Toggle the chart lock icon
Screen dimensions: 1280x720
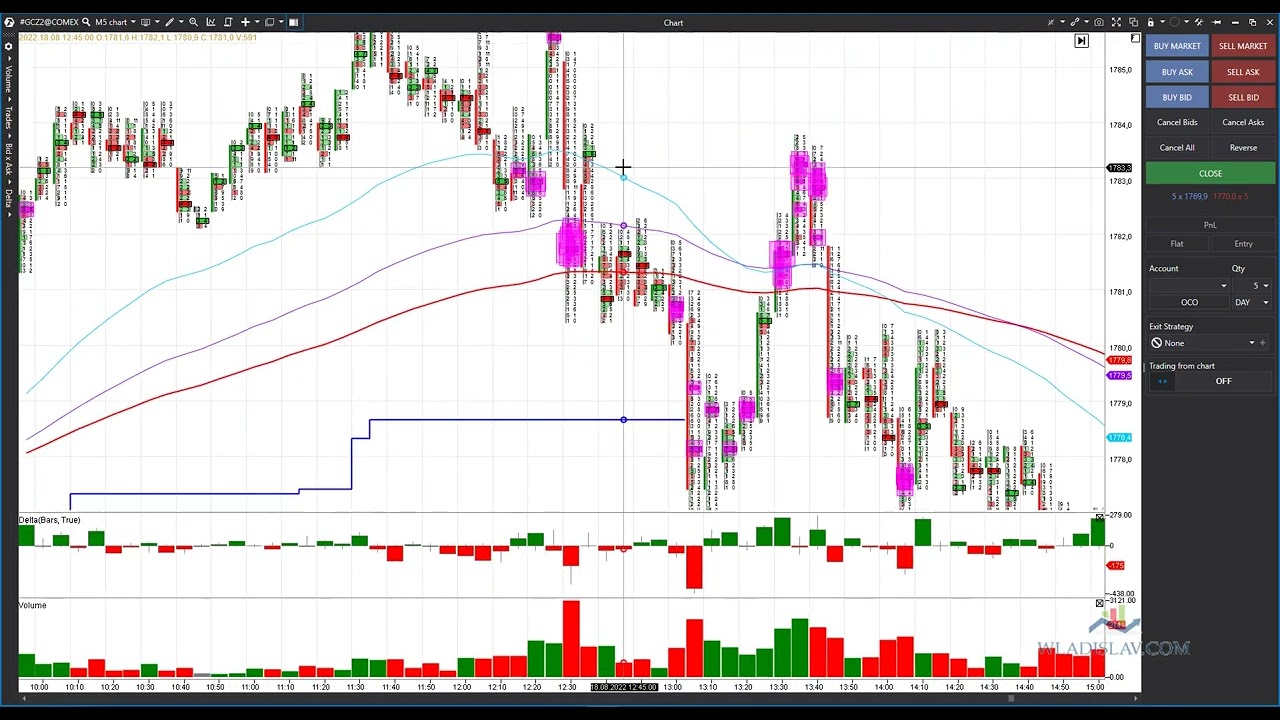click(x=1151, y=22)
